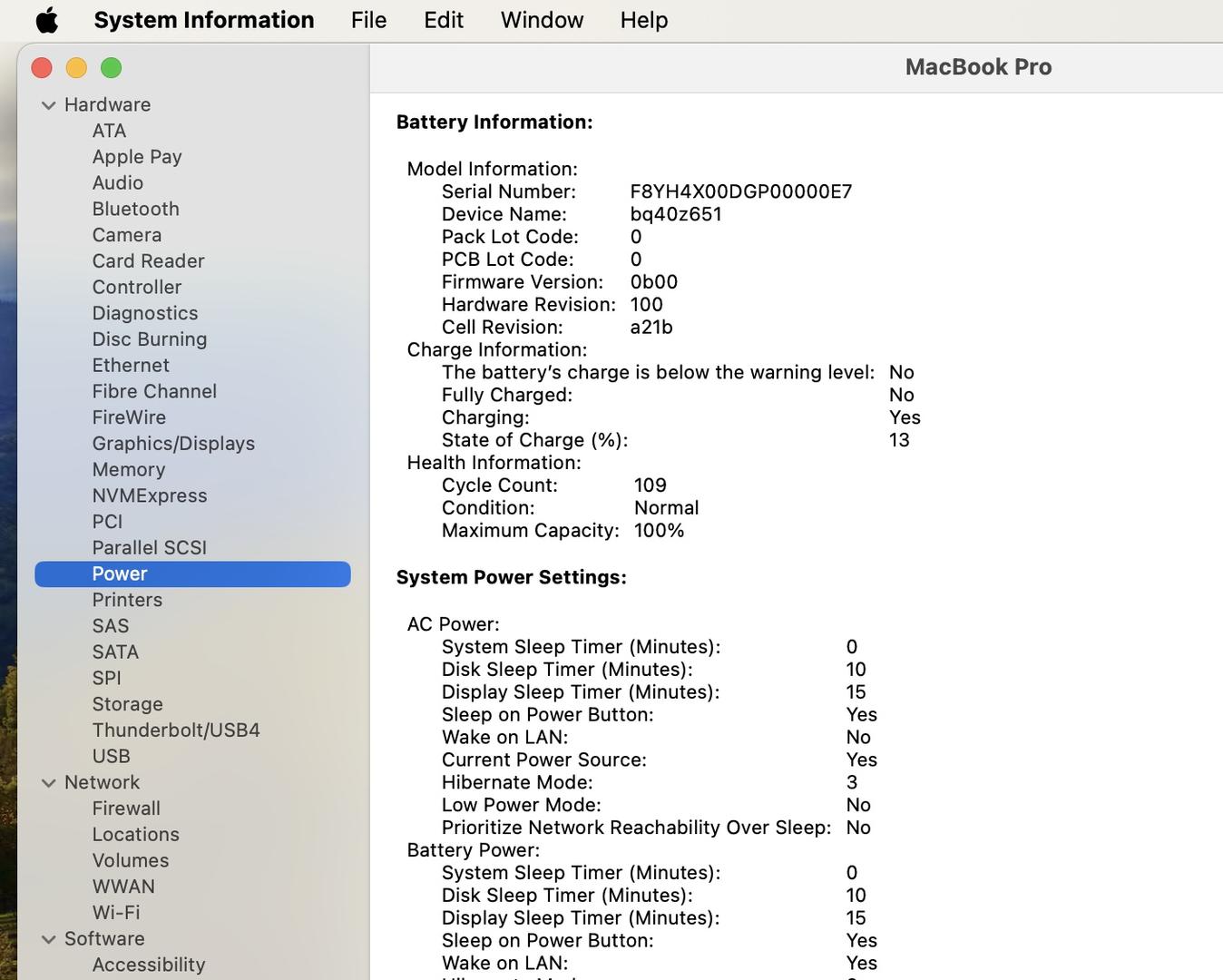1223x980 pixels.
Task: Open the File menu
Action: pyautogui.click(x=368, y=20)
